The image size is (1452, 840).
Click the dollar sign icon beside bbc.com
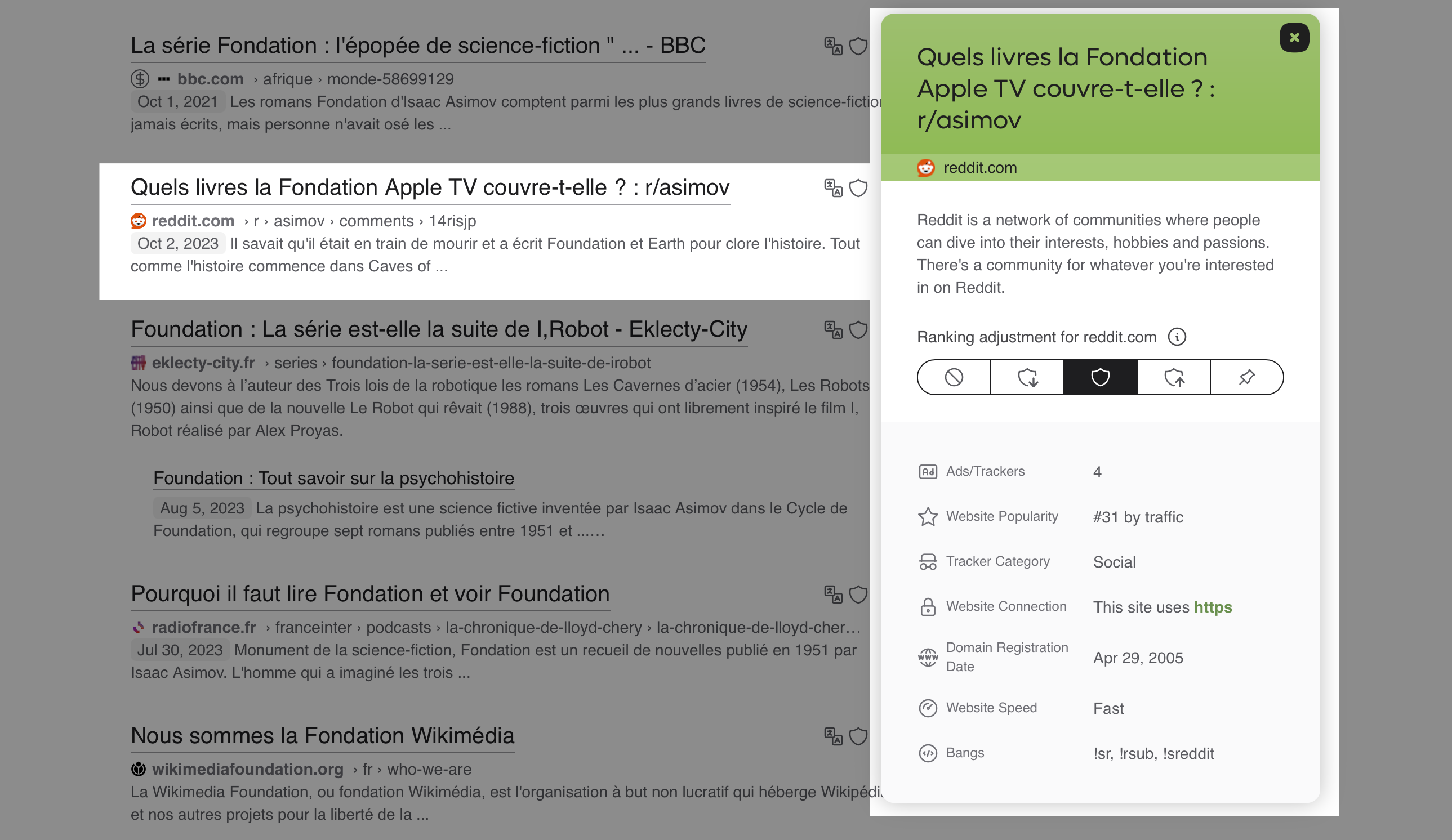tap(140, 78)
